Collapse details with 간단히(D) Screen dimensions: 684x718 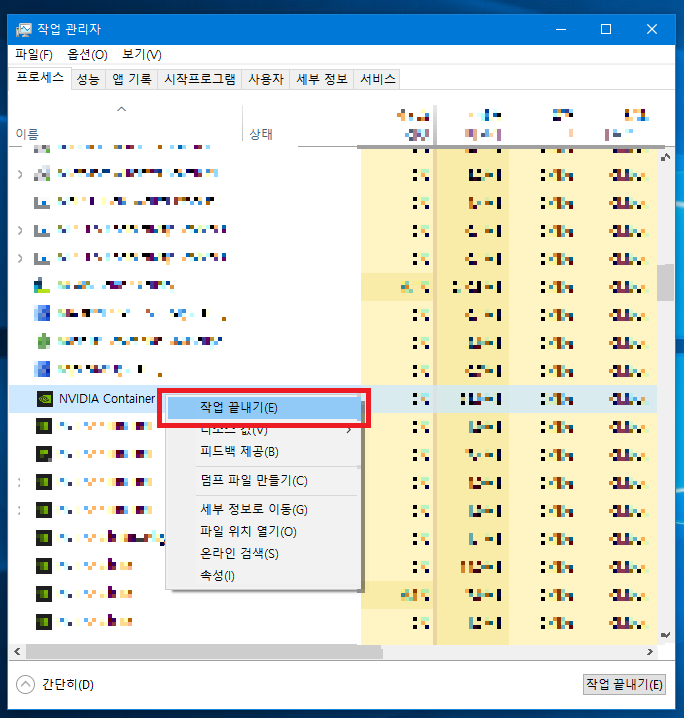[x=55, y=685]
